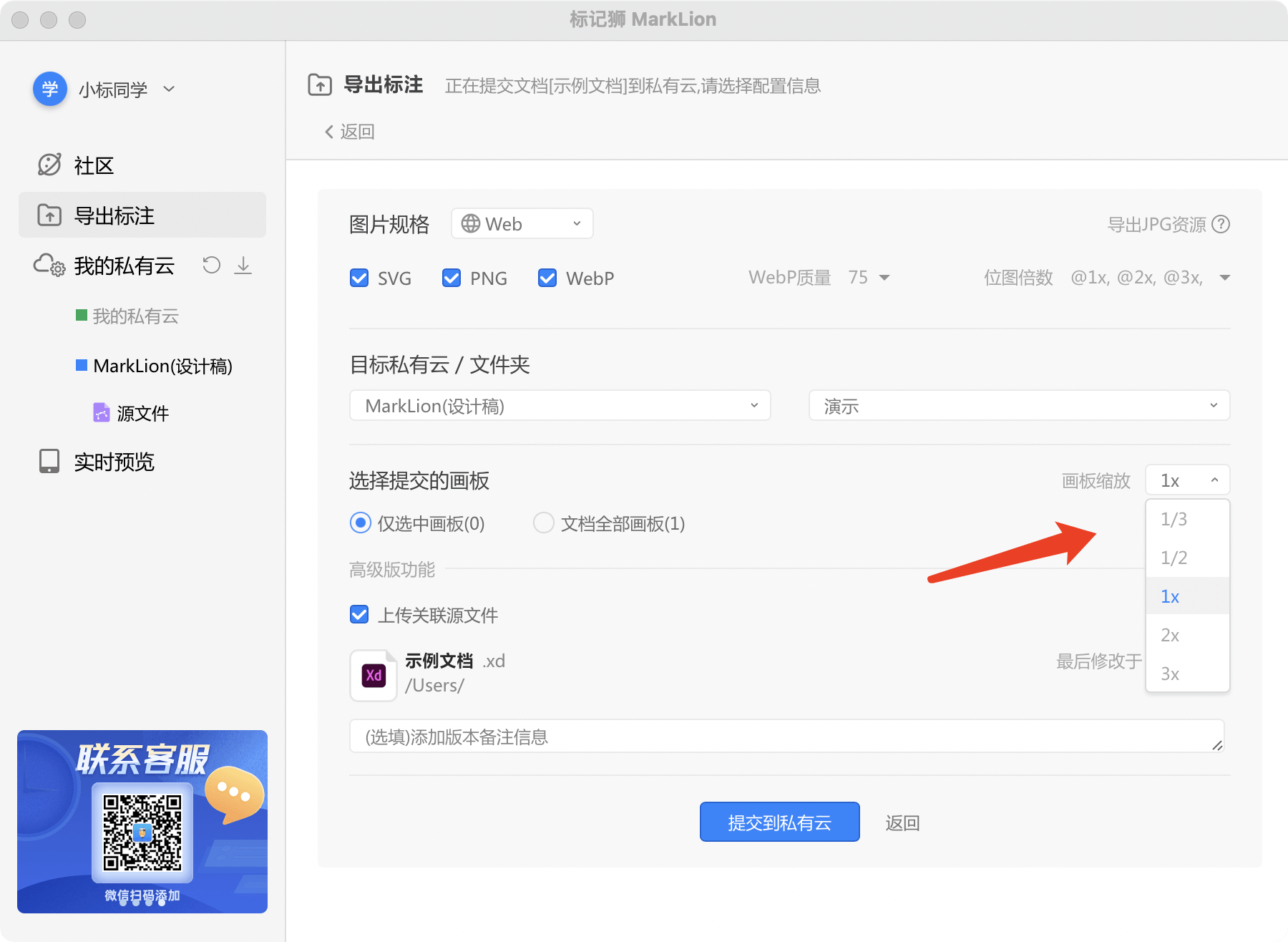Click the 社区 planet icon in sidebar
The image size is (1288, 942).
click(x=49, y=165)
